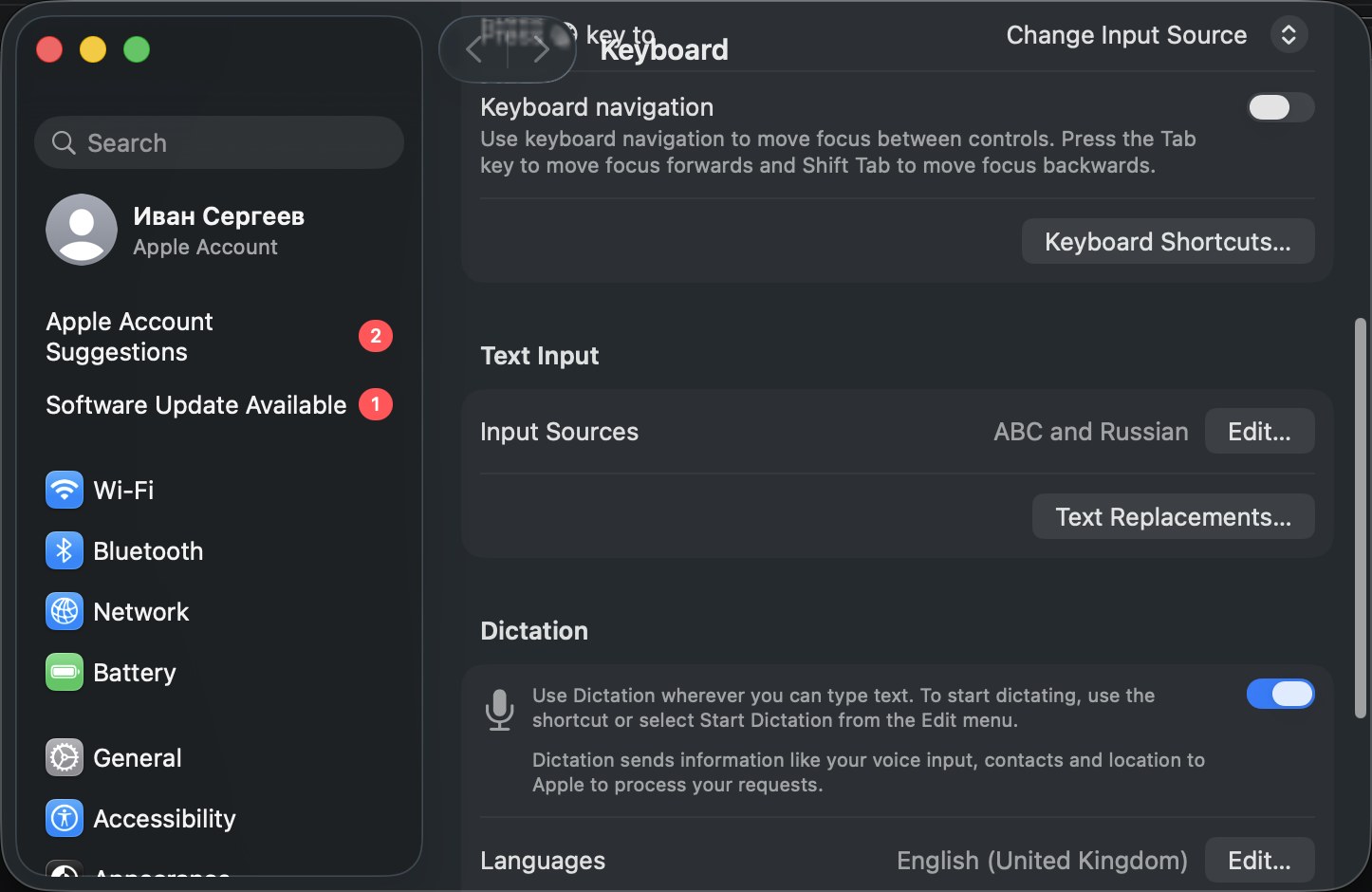Click the Text Replacements button

pyautogui.click(x=1174, y=516)
